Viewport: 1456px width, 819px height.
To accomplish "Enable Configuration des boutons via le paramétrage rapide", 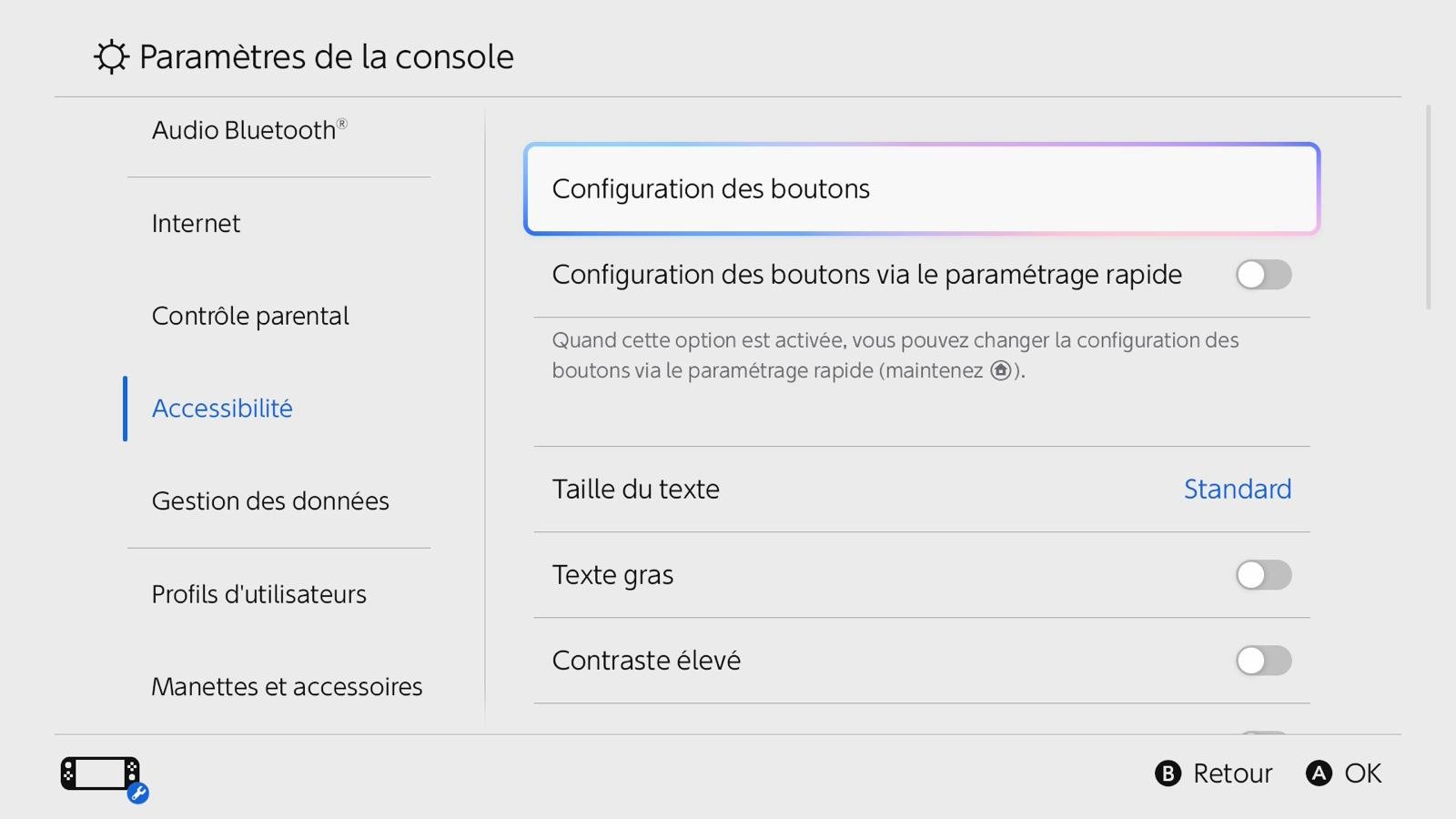I will tap(1263, 275).
